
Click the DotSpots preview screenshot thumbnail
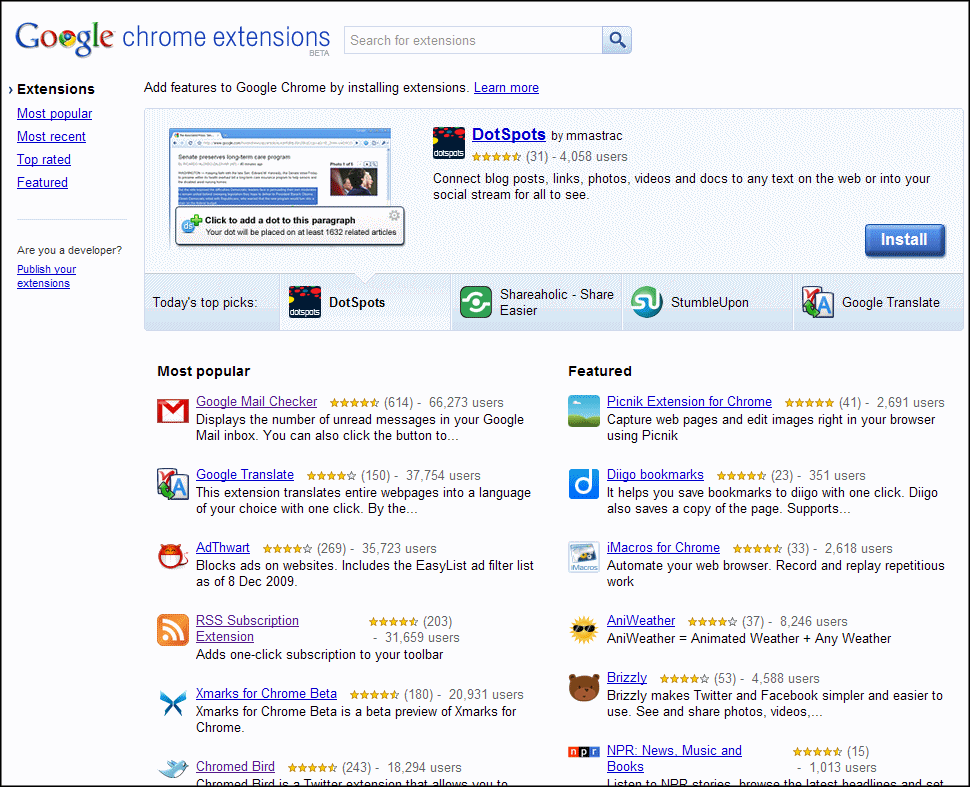[288, 187]
